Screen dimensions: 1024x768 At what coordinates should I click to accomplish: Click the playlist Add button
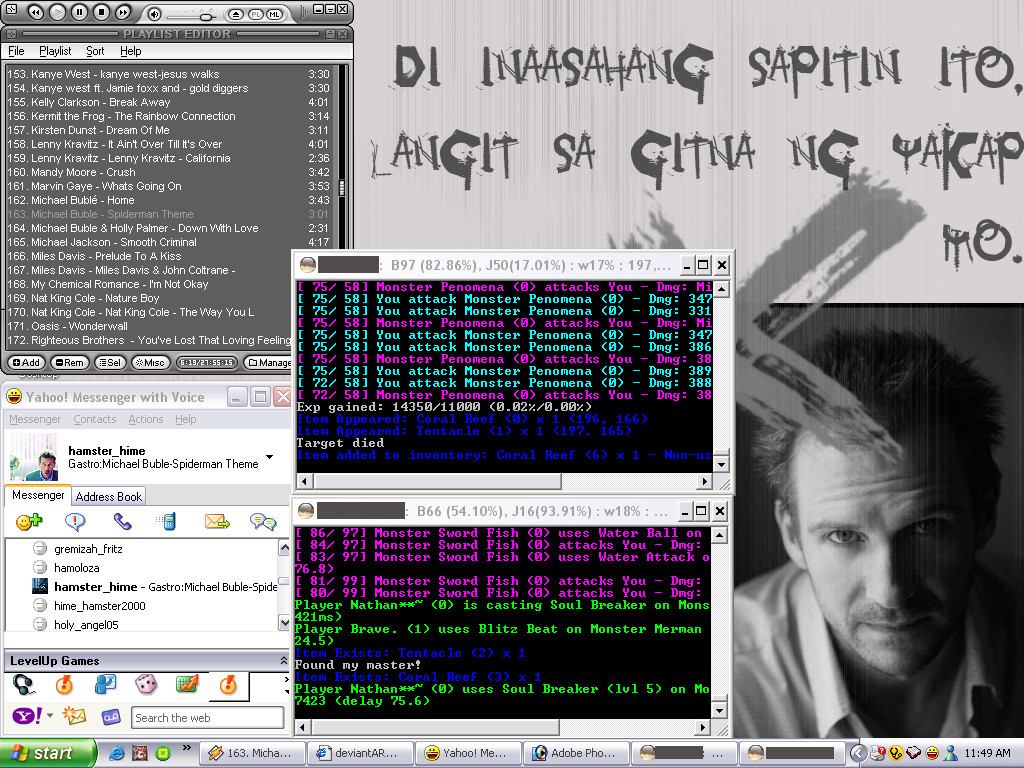[x=26, y=362]
